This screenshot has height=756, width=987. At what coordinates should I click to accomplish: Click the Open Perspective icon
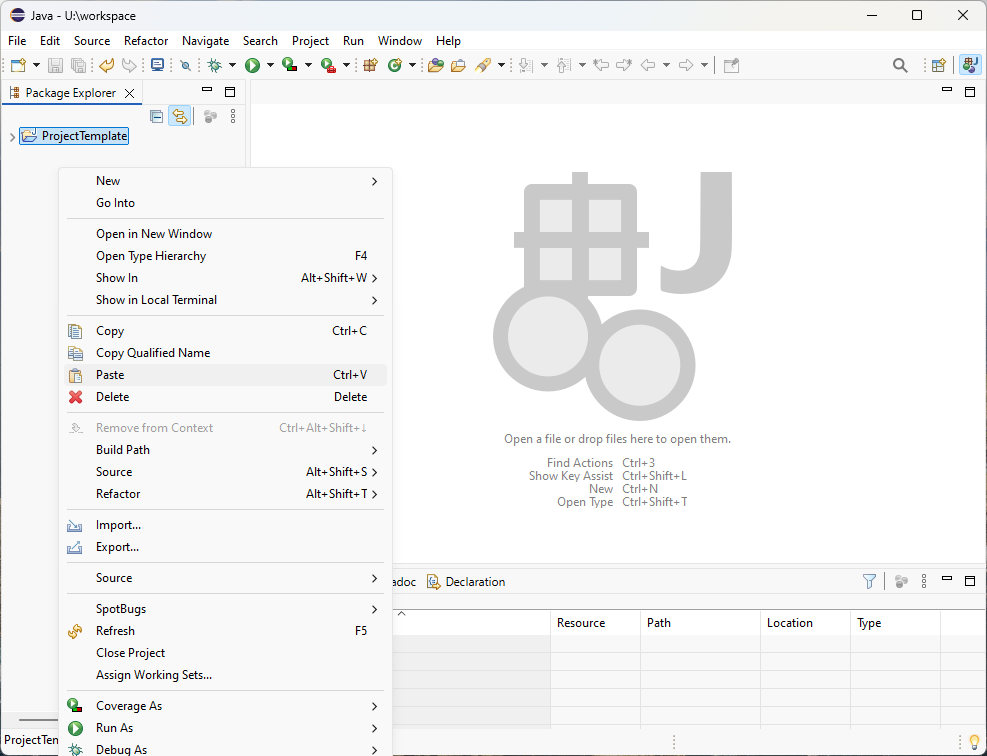click(x=938, y=65)
